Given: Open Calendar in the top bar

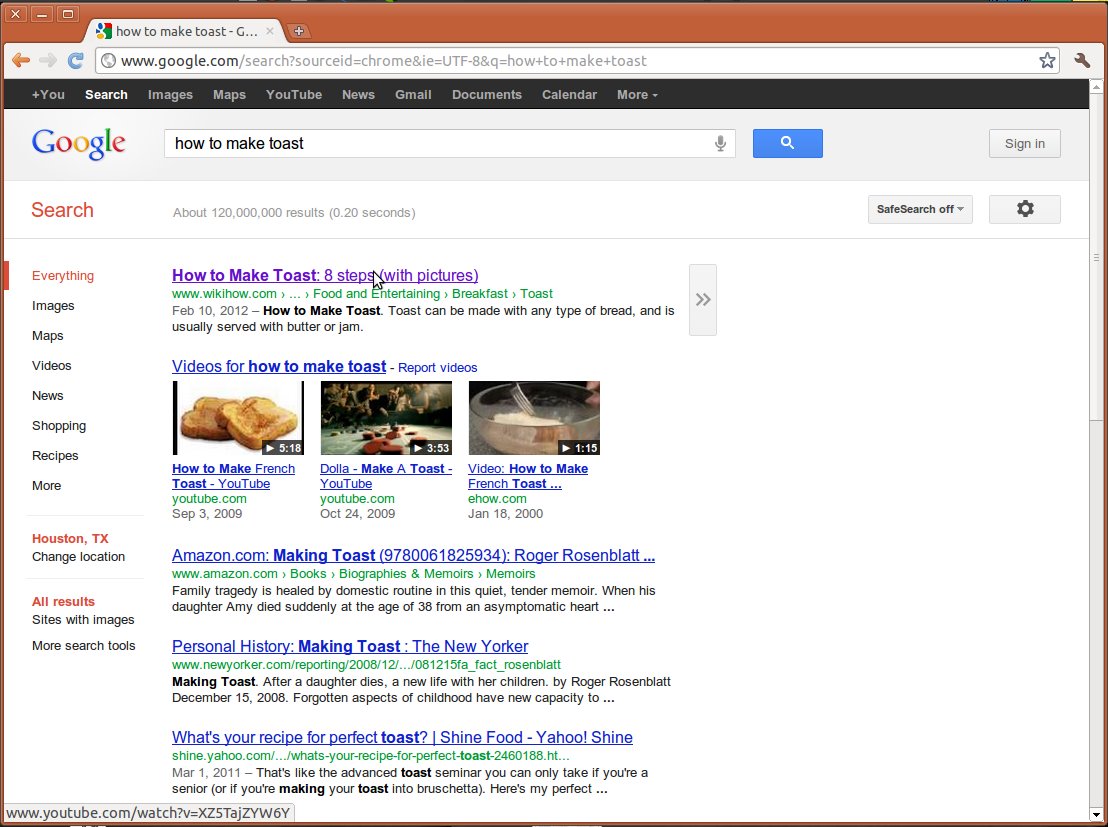Looking at the screenshot, I should click(x=570, y=95).
